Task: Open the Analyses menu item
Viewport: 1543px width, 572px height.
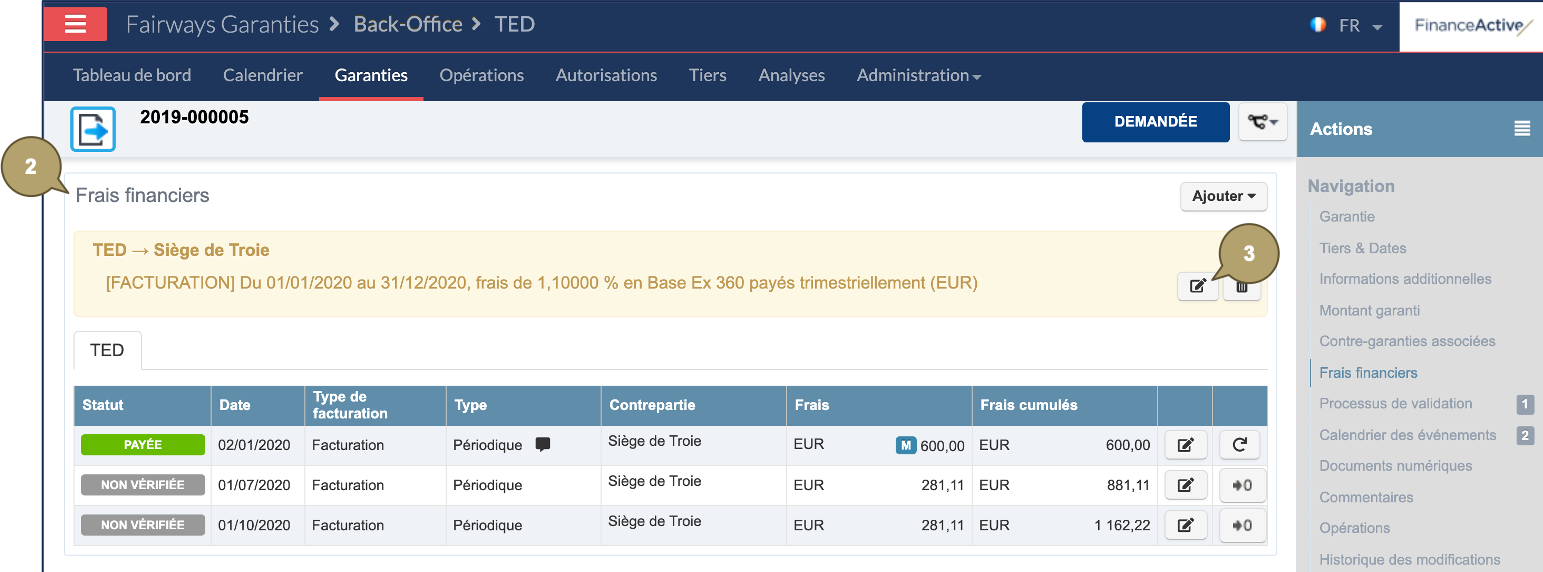Action: (x=792, y=75)
